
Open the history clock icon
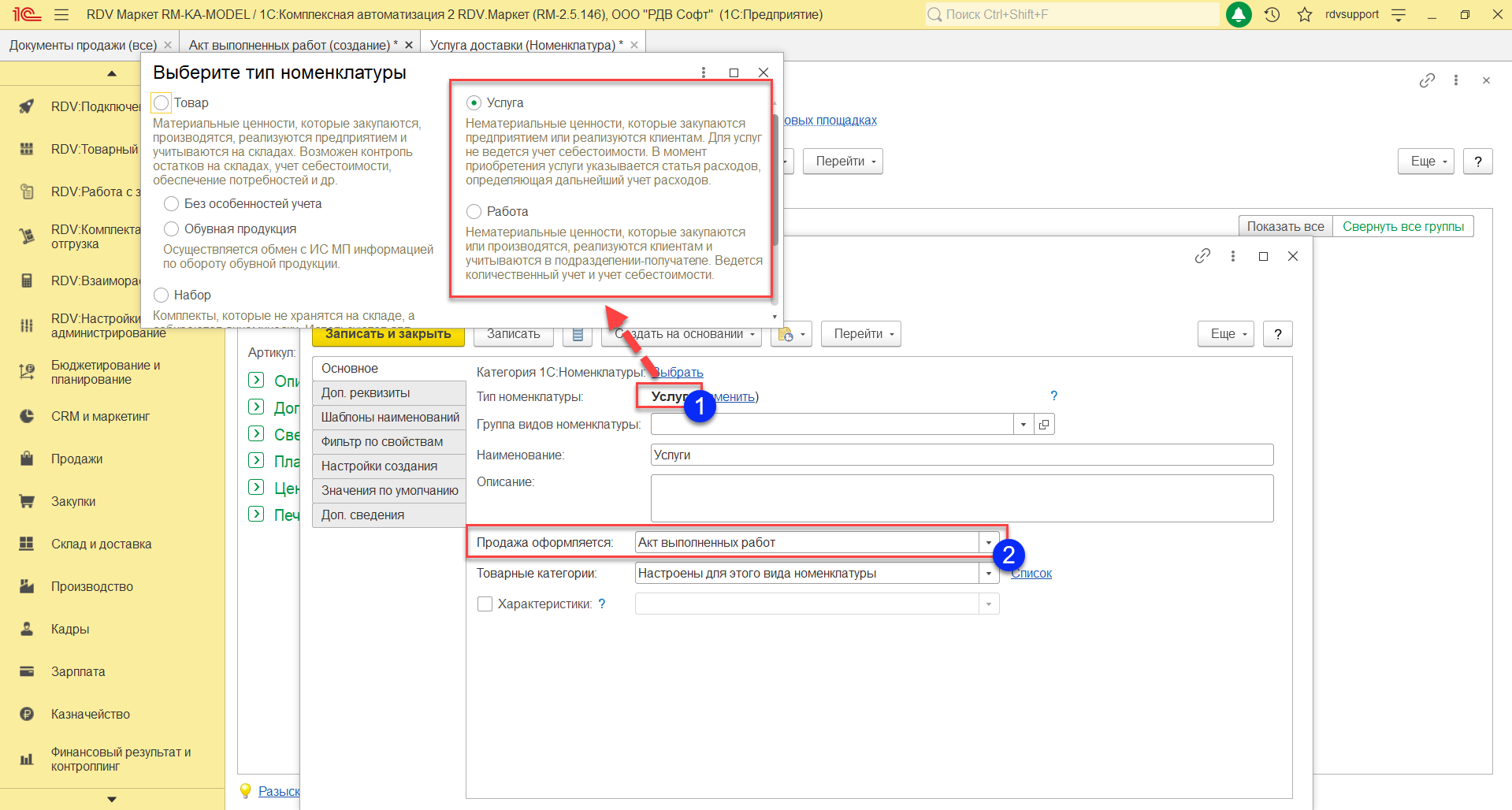(x=1272, y=14)
